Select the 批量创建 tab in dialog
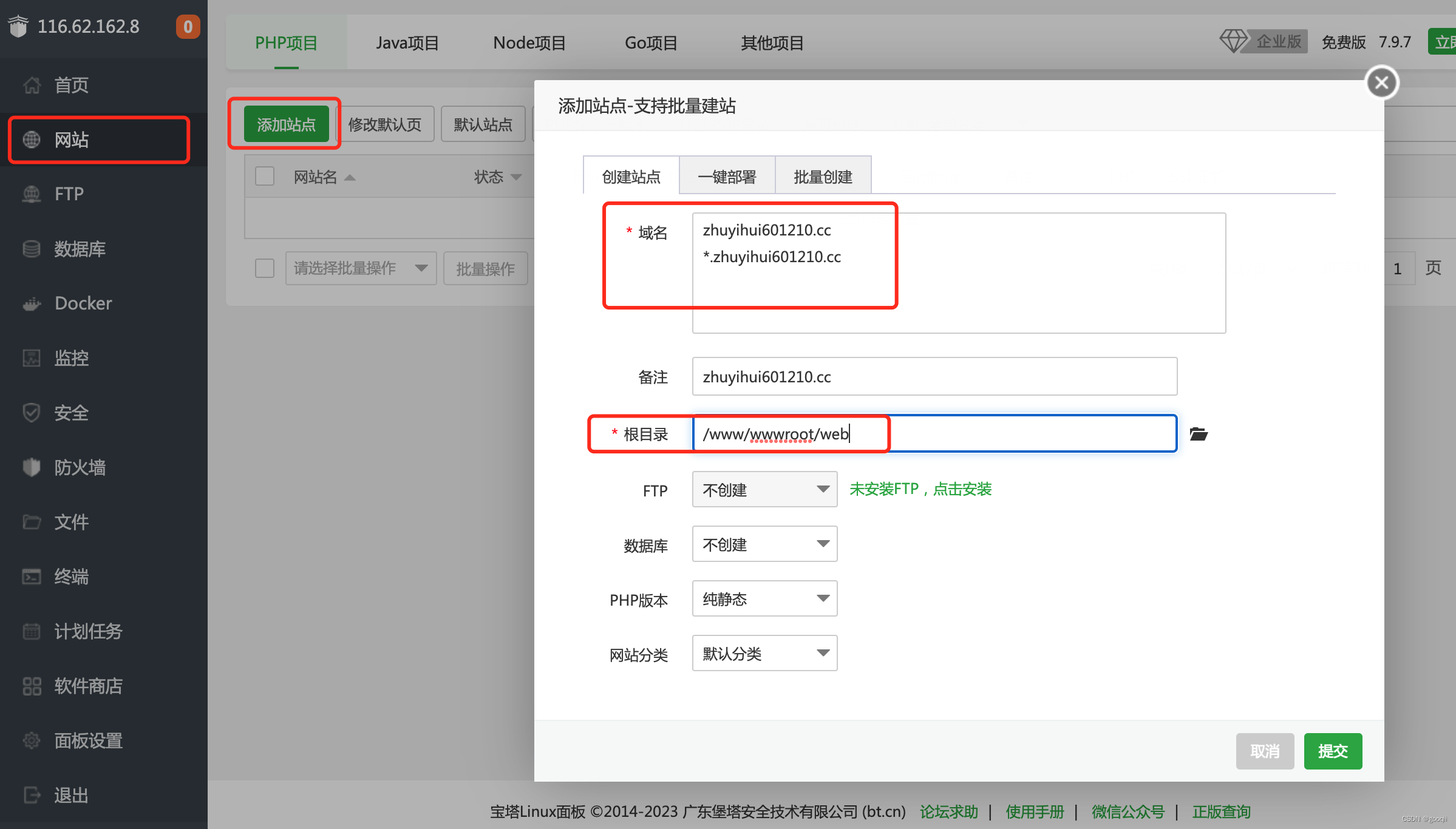1456x829 pixels. pos(823,177)
